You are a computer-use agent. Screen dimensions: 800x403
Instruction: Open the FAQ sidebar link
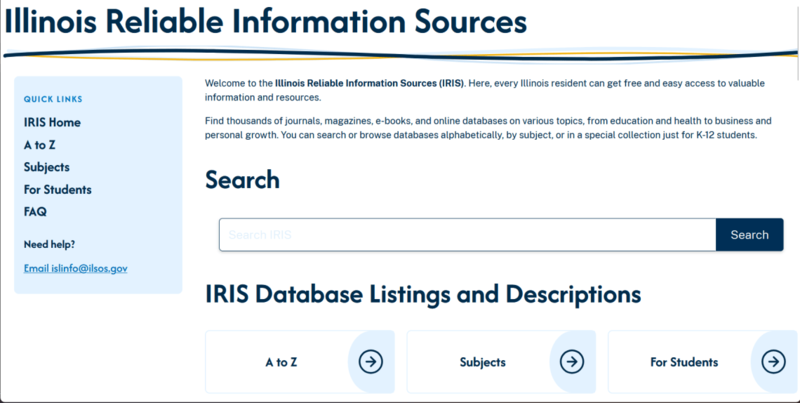click(35, 212)
